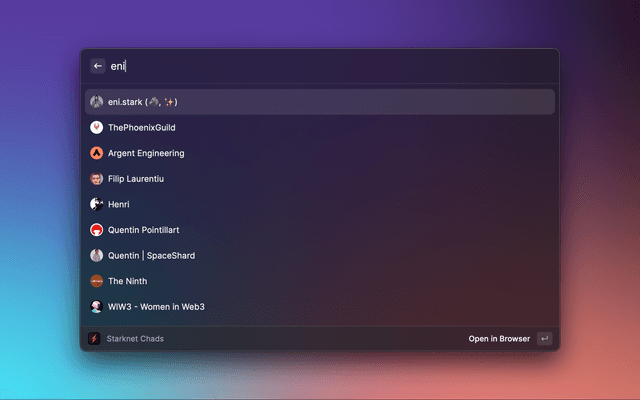Click the Starknet Chads lightning icon
This screenshot has width=640, height=400.
(94, 339)
